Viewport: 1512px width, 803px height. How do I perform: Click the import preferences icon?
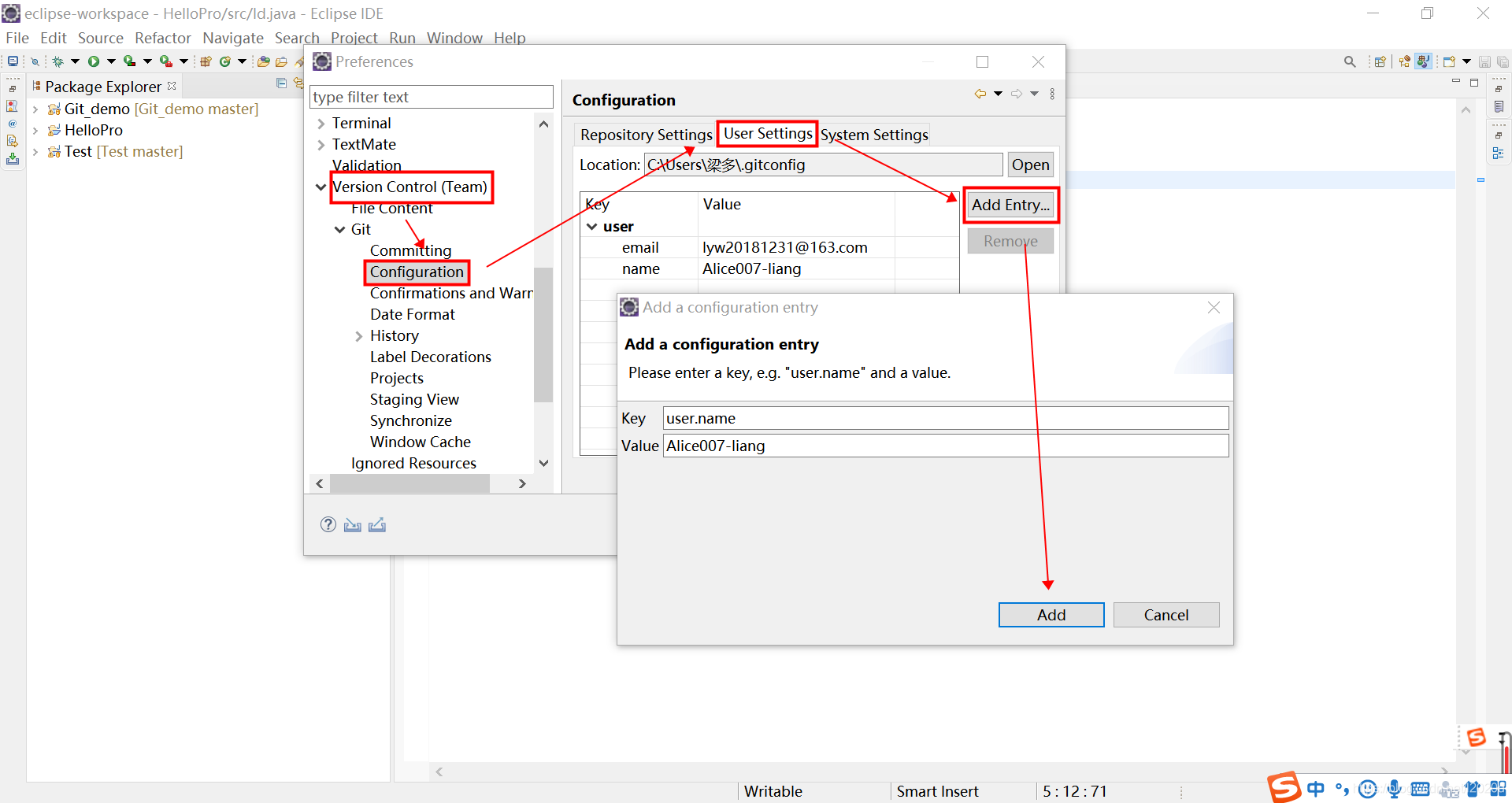tap(353, 524)
